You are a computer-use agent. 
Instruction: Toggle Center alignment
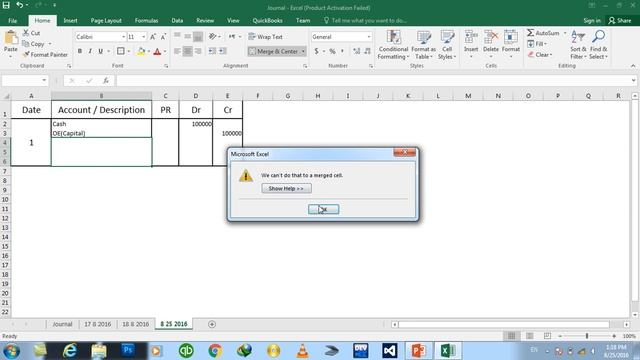(187, 51)
